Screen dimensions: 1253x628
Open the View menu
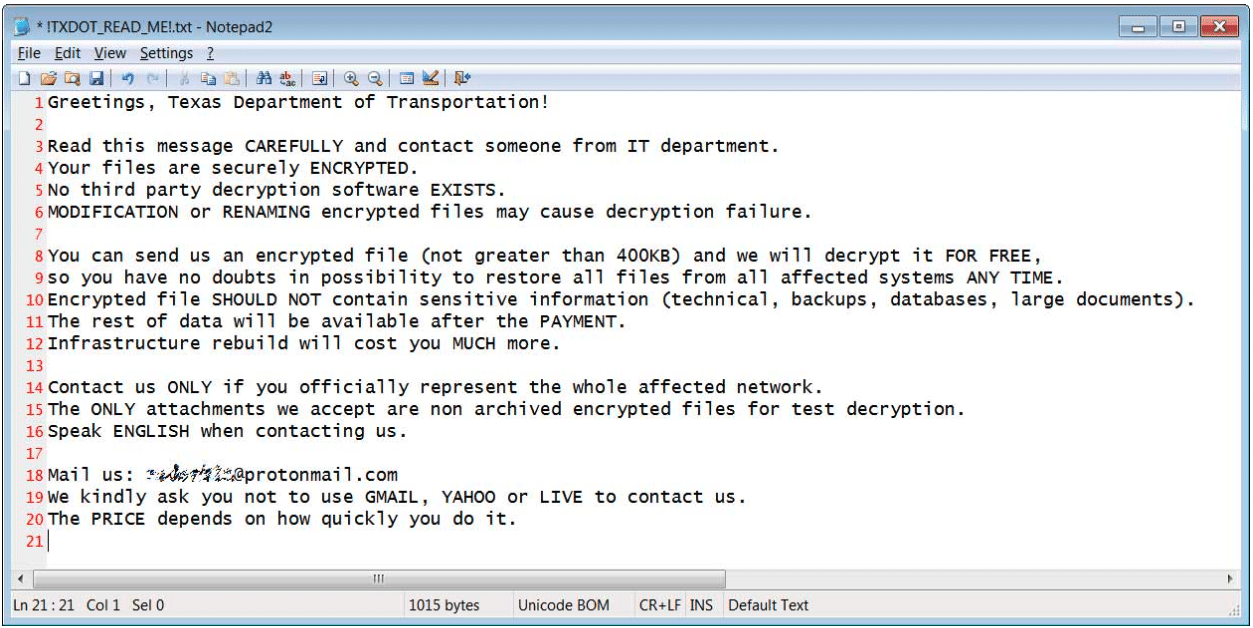tap(110, 53)
